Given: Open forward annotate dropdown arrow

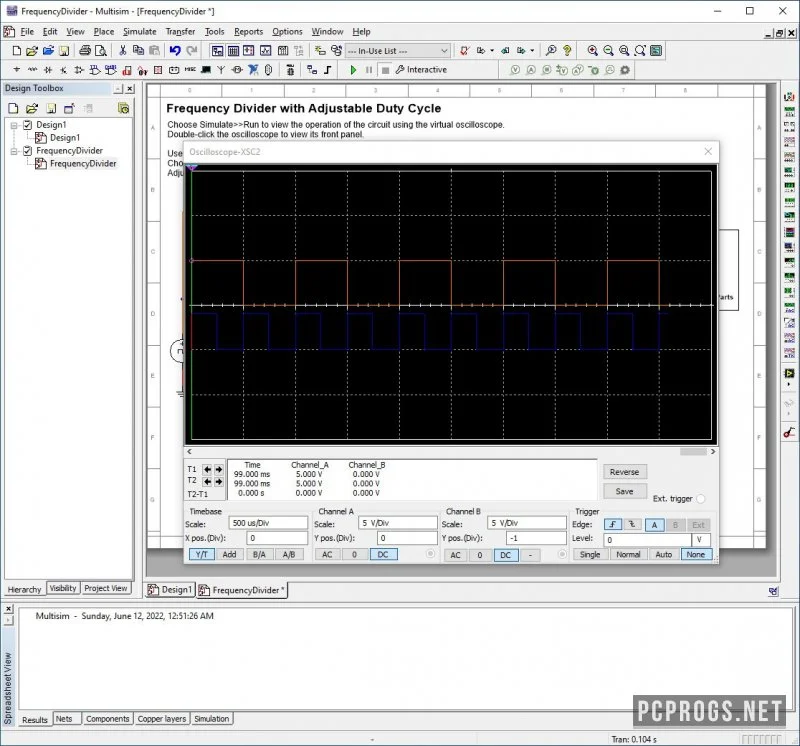Looking at the screenshot, I should point(532,51).
